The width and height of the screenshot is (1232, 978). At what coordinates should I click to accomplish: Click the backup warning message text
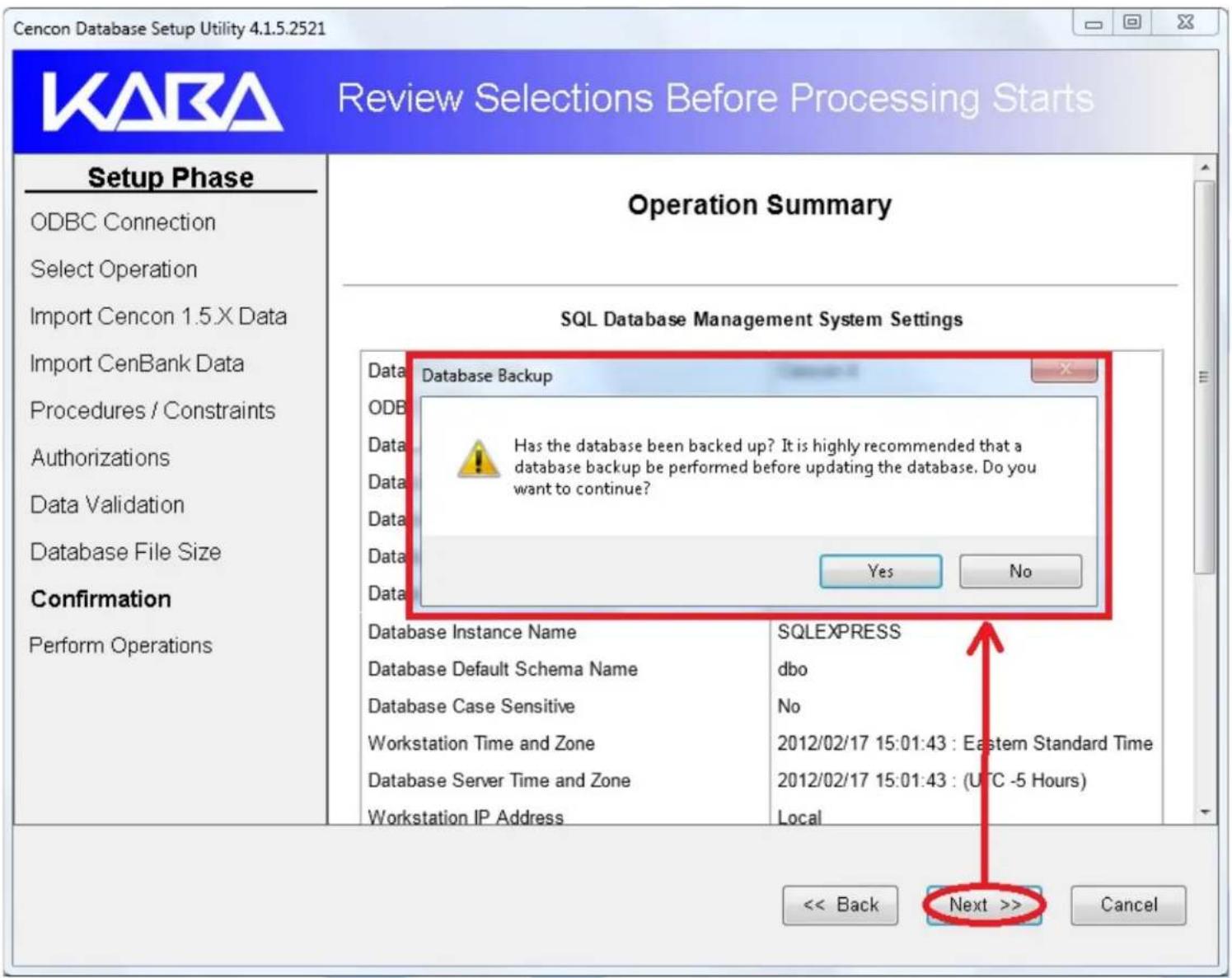775,467
